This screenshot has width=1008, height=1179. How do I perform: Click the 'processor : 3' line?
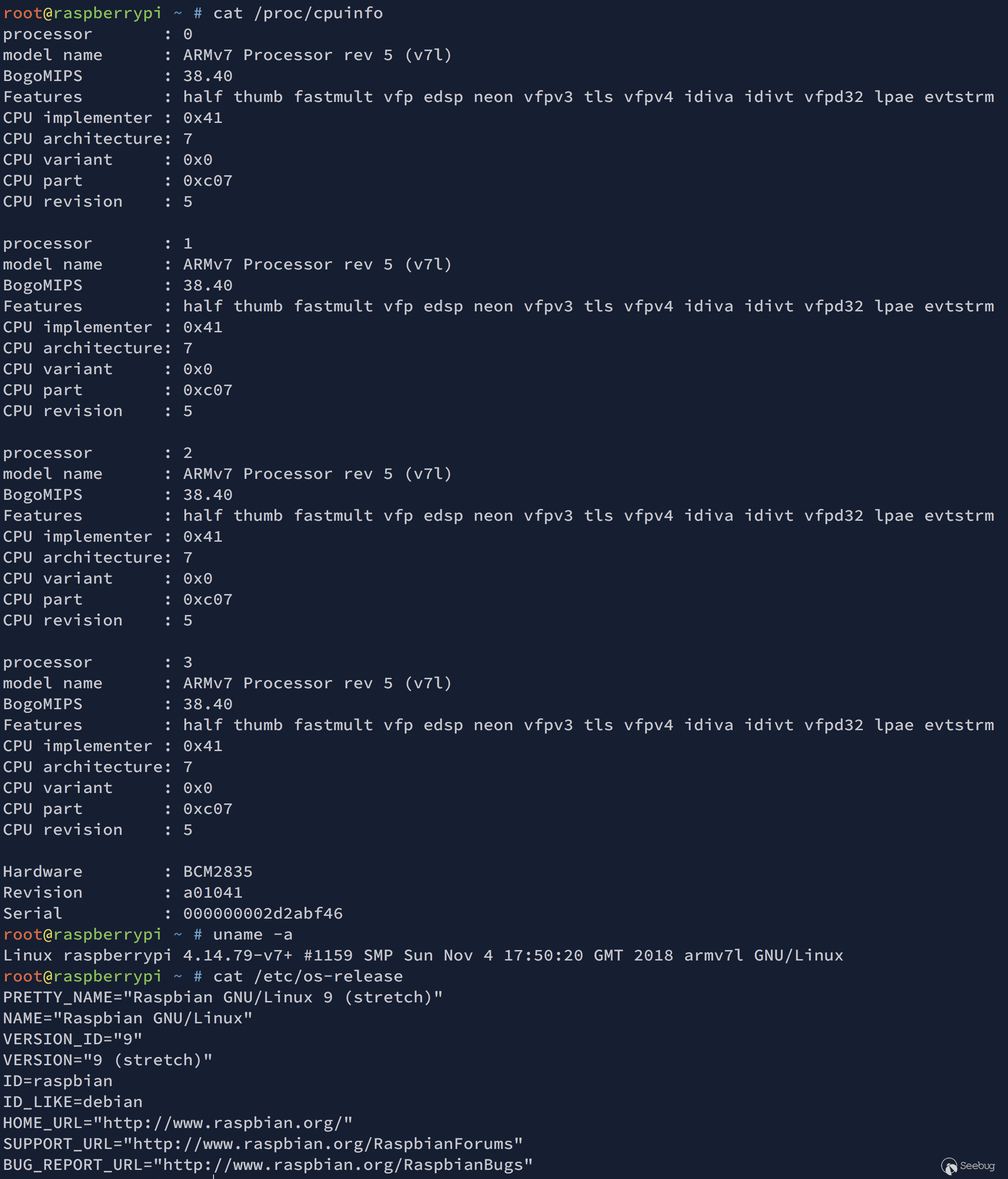(98, 662)
